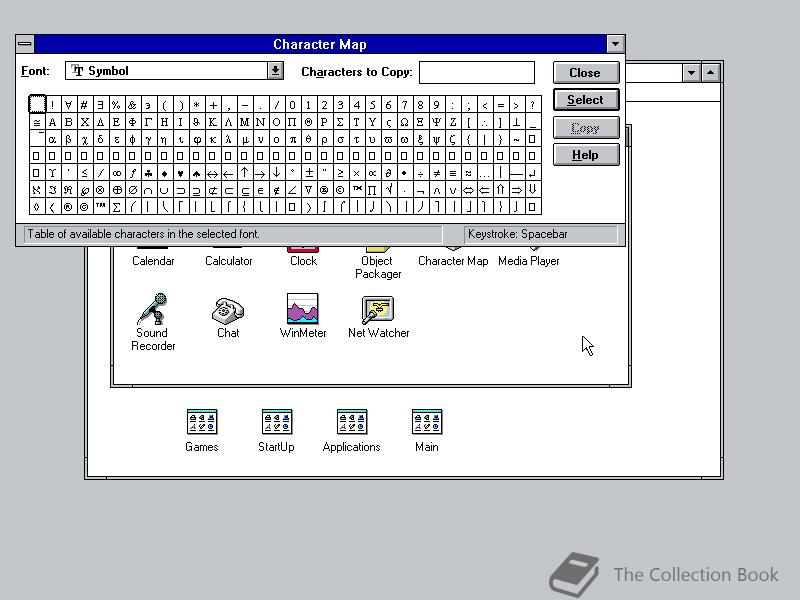This screenshot has width=800, height=600.
Task: Select the partial derivative ∂ cell
Action: 388,173
